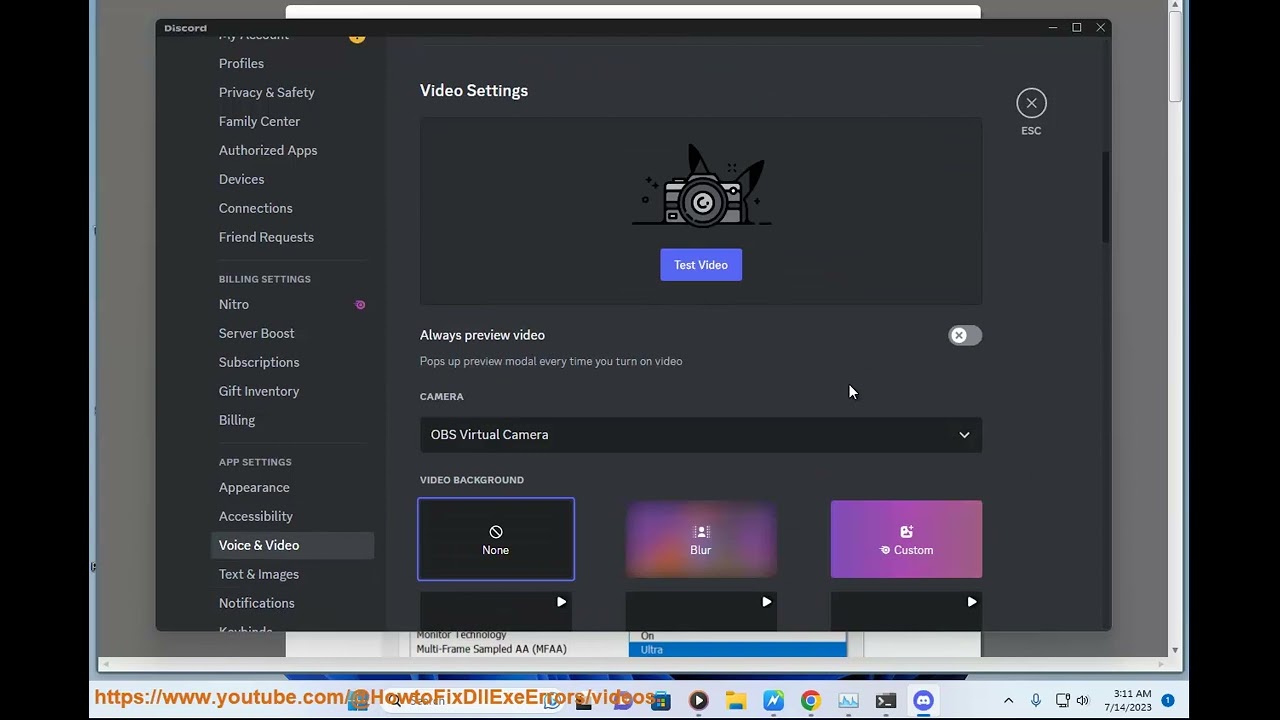This screenshot has width=1280, height=720.
Task: Open clock showing 3:11 AM
Action: pos(1129,701)
